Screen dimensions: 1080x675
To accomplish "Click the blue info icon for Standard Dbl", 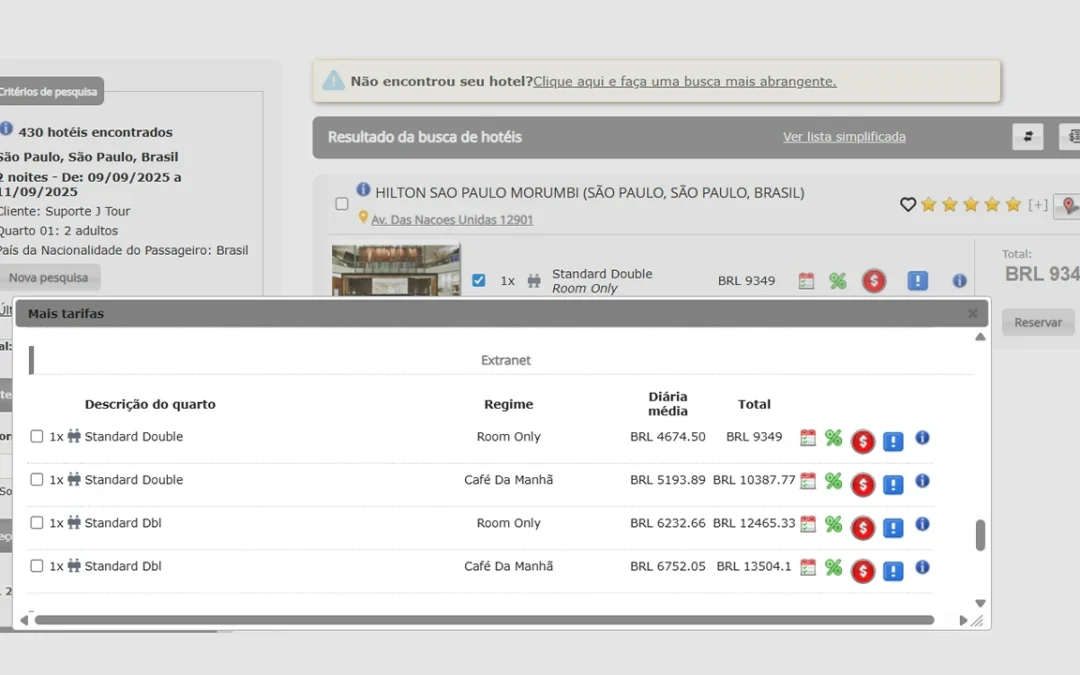I will pyautogui.click(x=922, y=524).
